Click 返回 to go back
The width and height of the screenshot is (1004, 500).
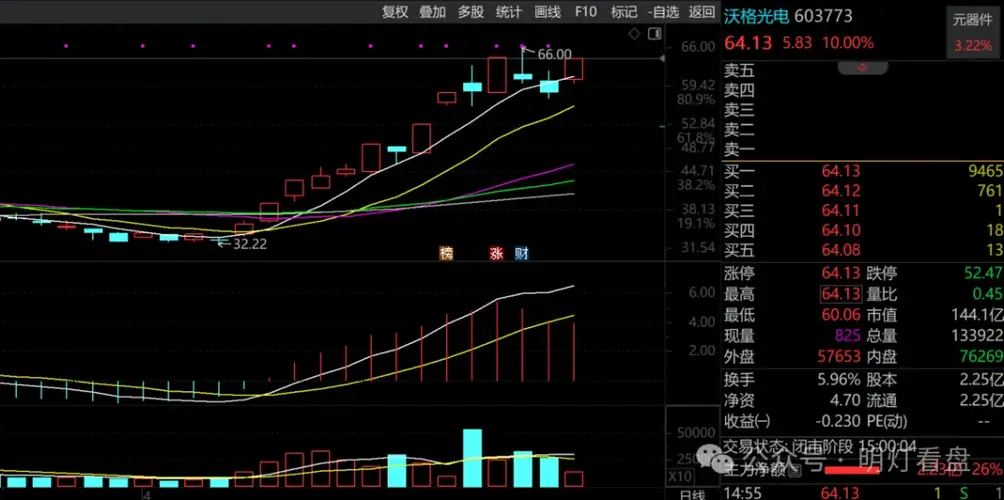(x=701, y=12)
